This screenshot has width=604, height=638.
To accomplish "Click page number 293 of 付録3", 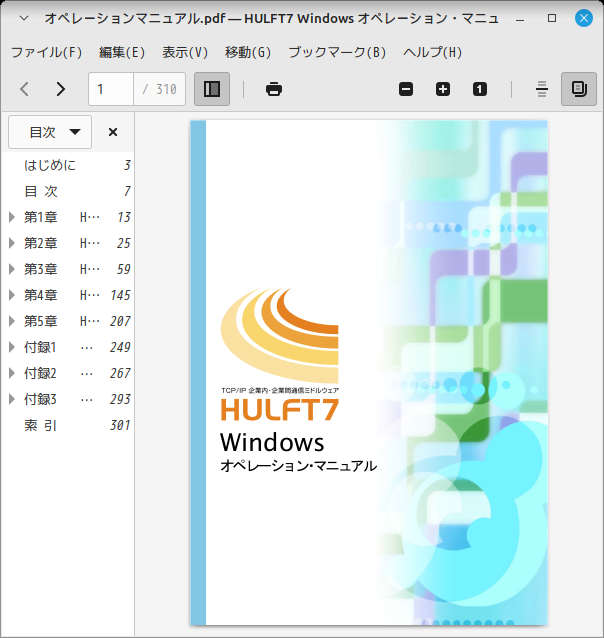I will 120,400.
